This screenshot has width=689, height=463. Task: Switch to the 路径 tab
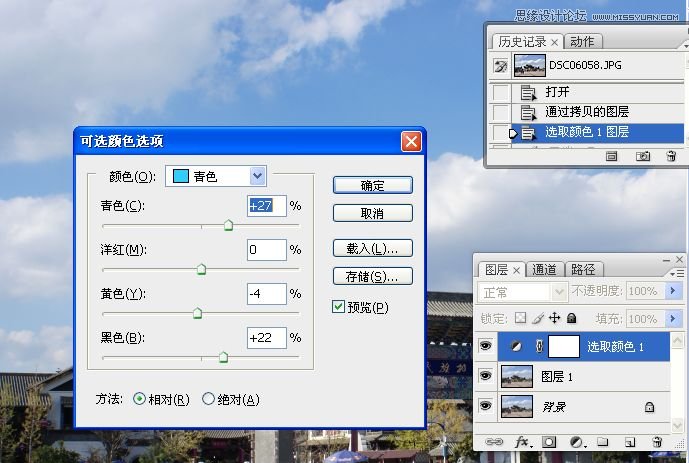(x=583, y=270)
